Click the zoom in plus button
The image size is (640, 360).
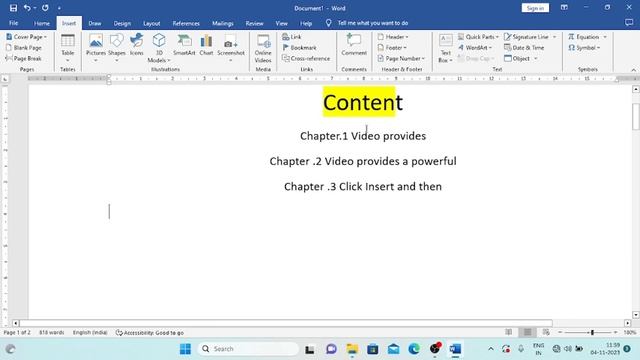pos(616,333)
